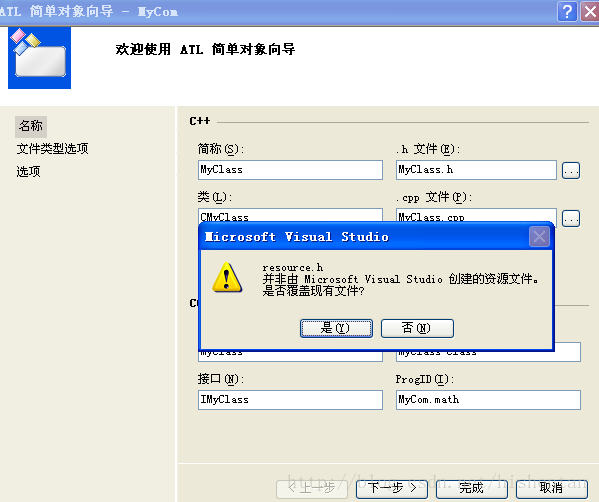Go to the 选项 wizard page

coord(28,172)
